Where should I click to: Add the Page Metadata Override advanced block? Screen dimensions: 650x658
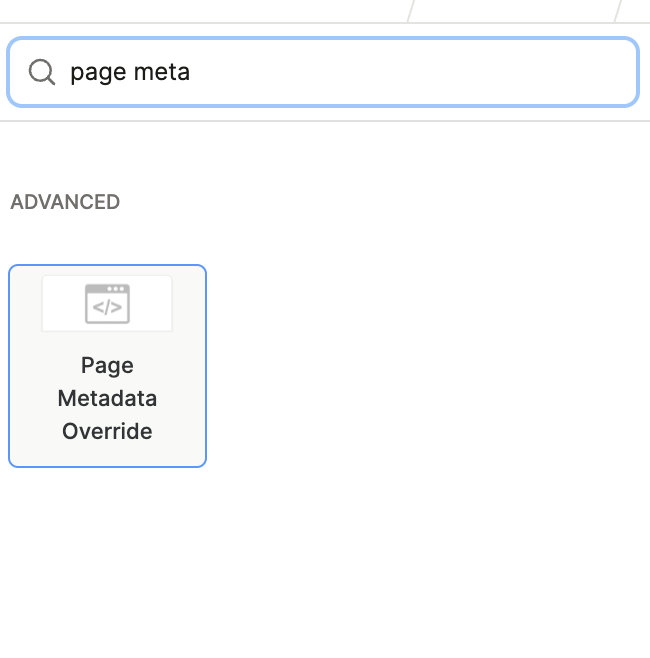click(107, 366)
